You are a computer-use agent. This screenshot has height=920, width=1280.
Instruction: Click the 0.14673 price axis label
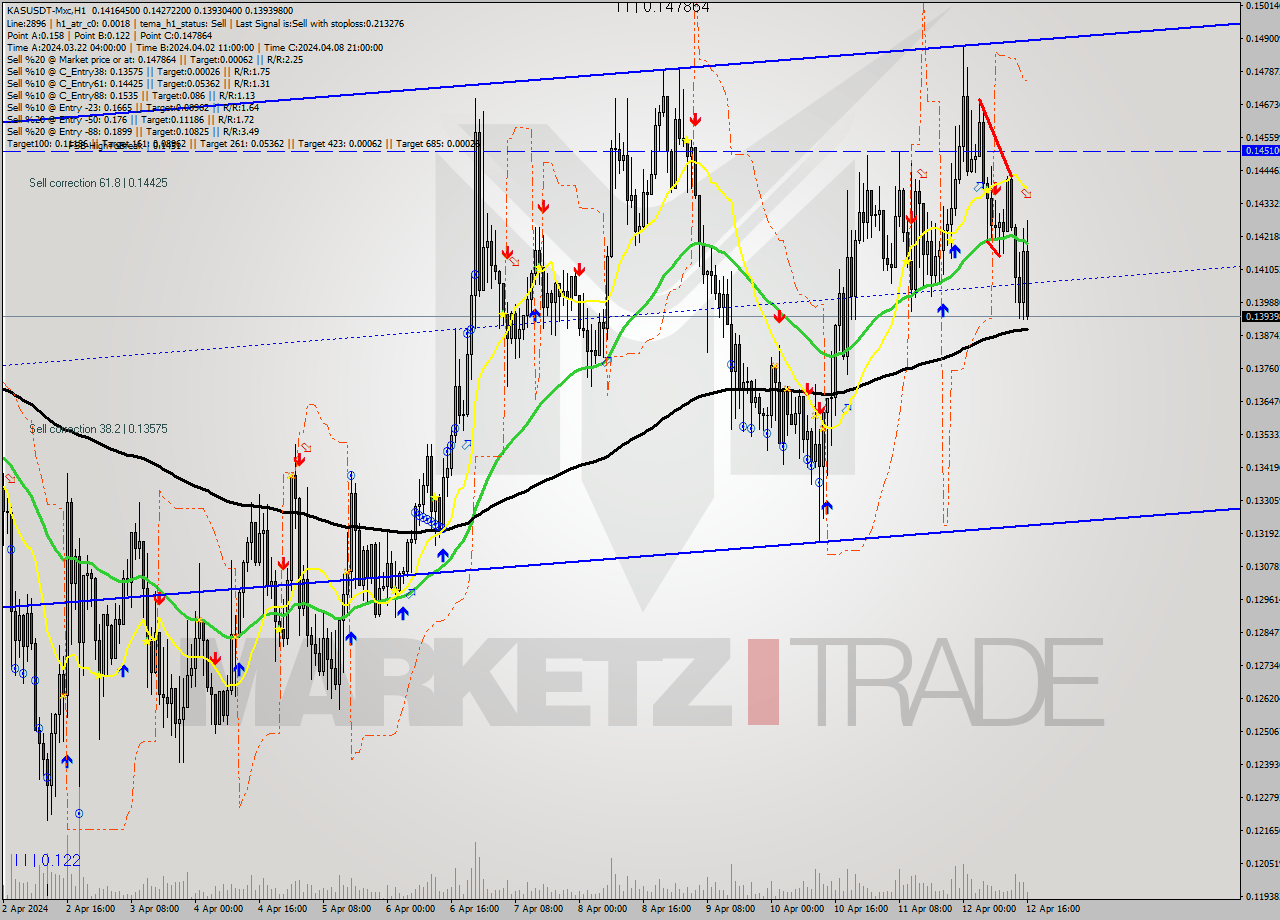[1262, 104]
